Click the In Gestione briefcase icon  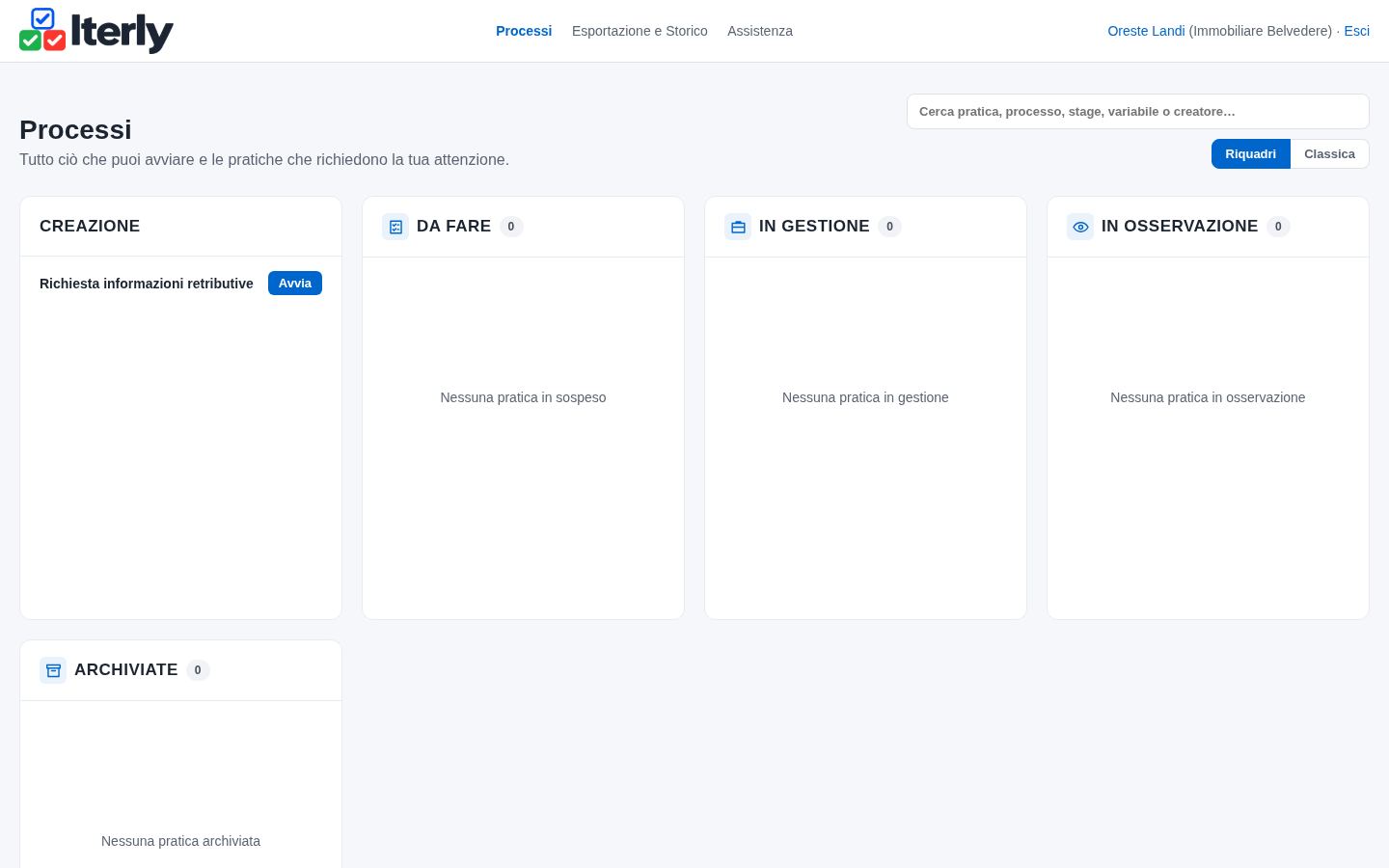point(738,227)
